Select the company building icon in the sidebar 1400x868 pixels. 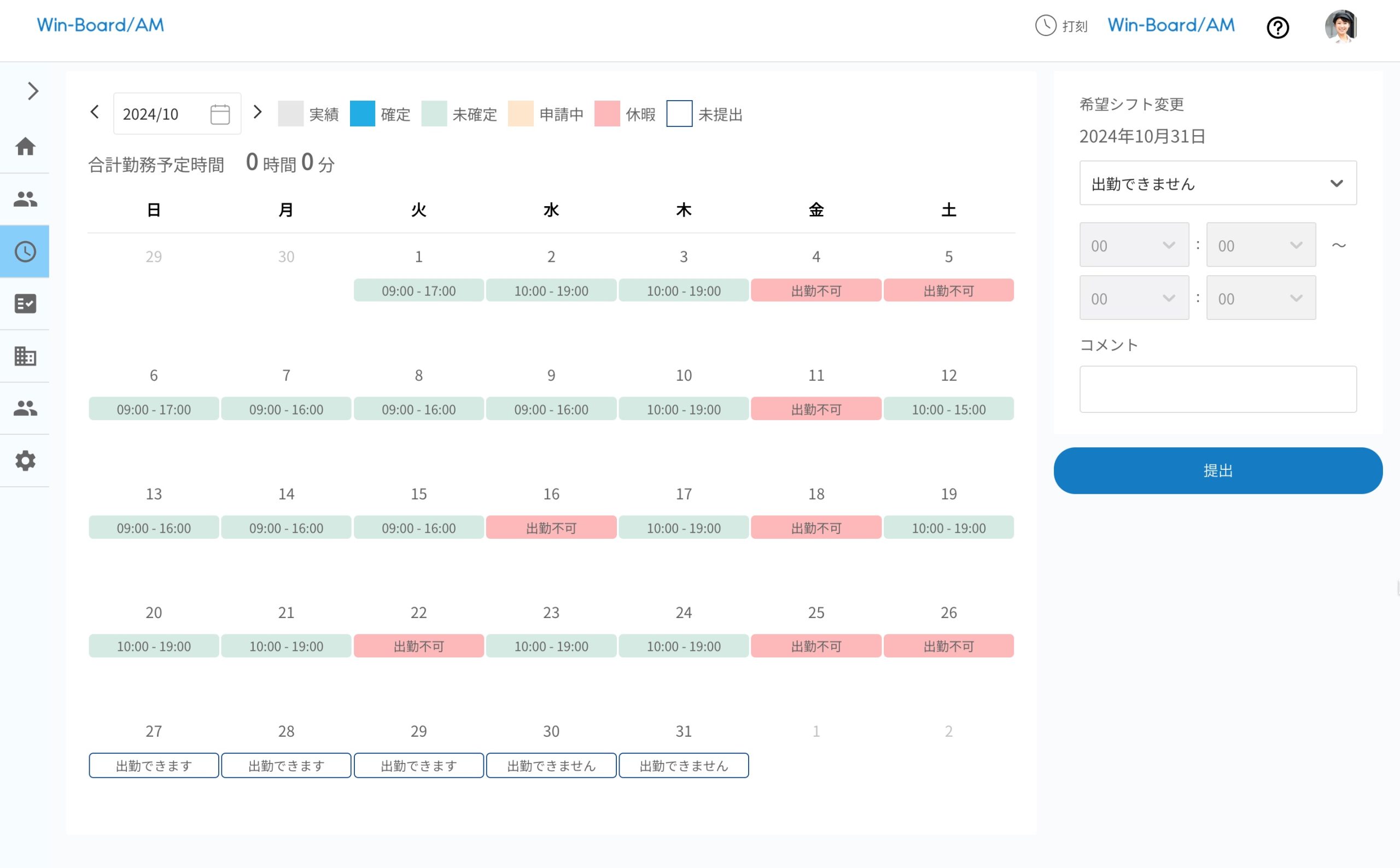coord(25,356)
